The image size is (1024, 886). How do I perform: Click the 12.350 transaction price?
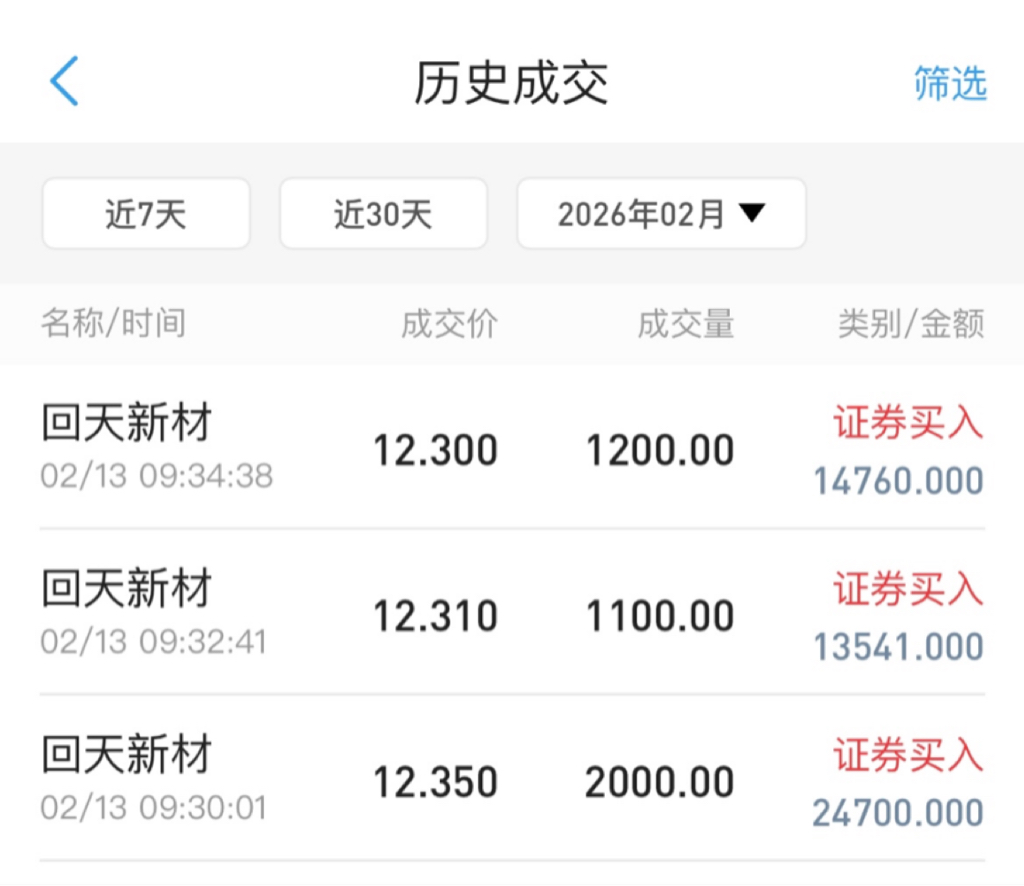click(435, 783)
